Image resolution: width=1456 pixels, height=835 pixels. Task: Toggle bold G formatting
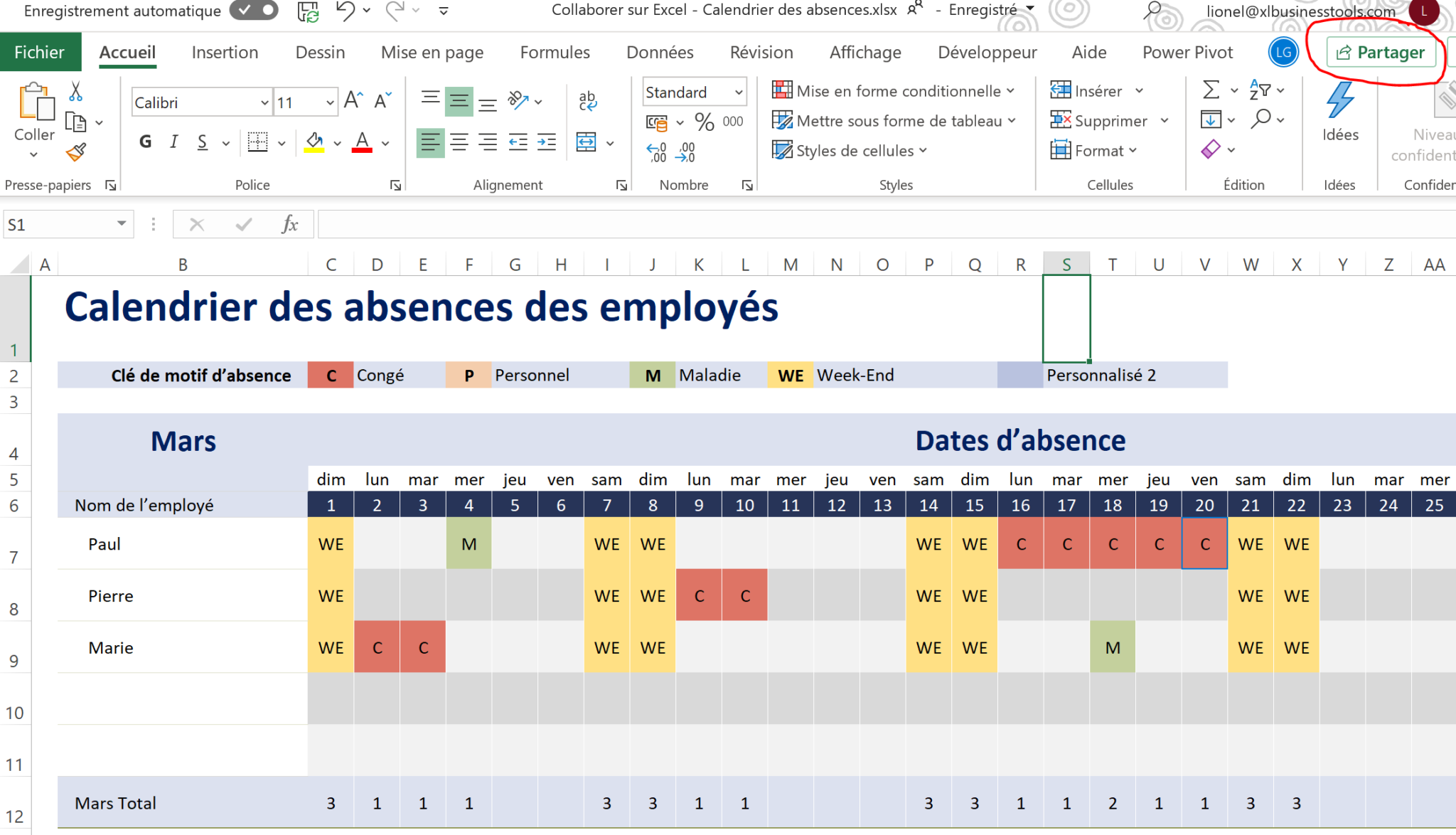[x=146, y=142]
